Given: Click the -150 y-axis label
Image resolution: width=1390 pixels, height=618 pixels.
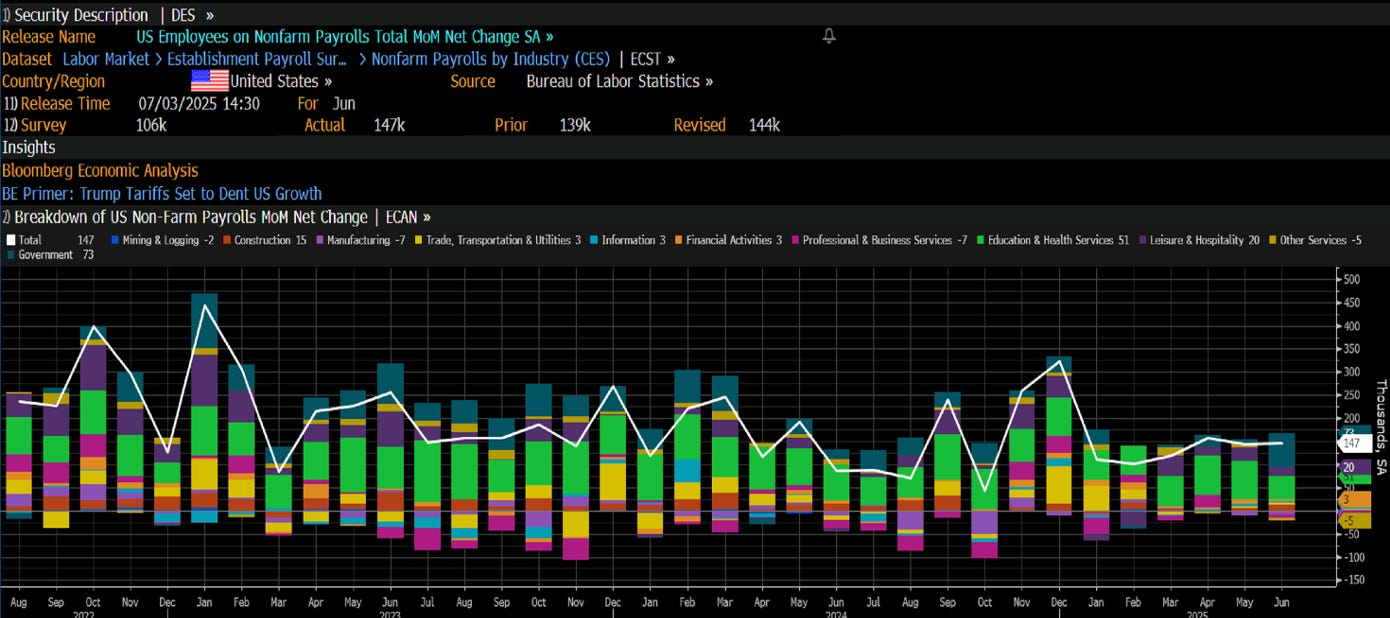Looking at the screenshot, I should point(1353,582).
